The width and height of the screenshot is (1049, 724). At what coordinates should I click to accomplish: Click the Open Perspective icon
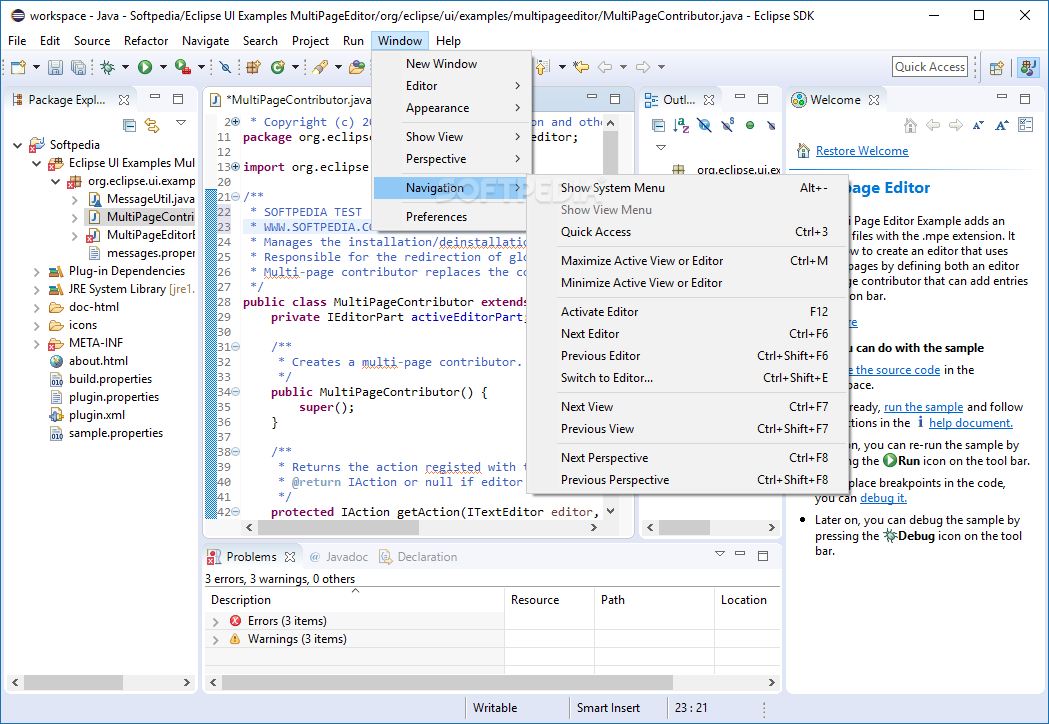click(x=997, y=67)
